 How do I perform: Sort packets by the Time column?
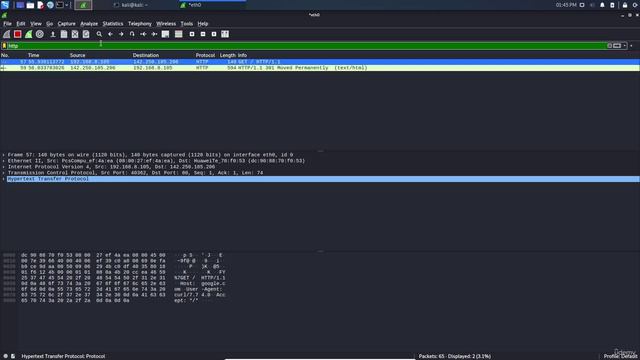(x=33, y=55)
